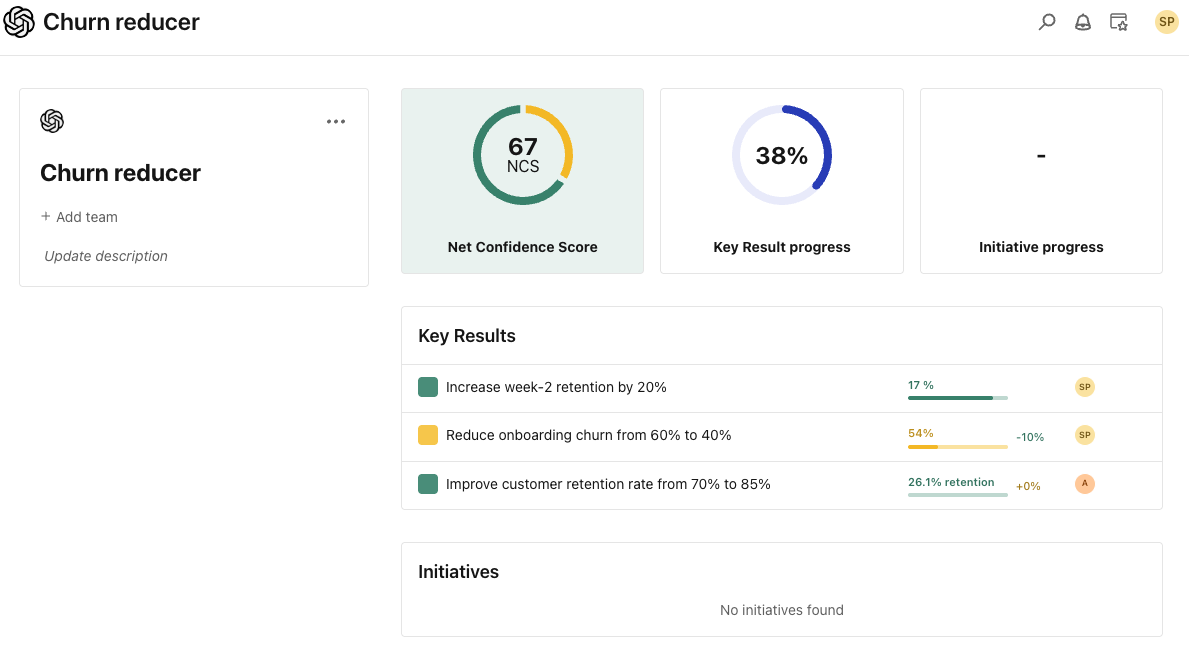The width and height of the screenshot is (1189, 656).
Task: Click the A avatar on customer retention row
Action: tap(1085, 484)
